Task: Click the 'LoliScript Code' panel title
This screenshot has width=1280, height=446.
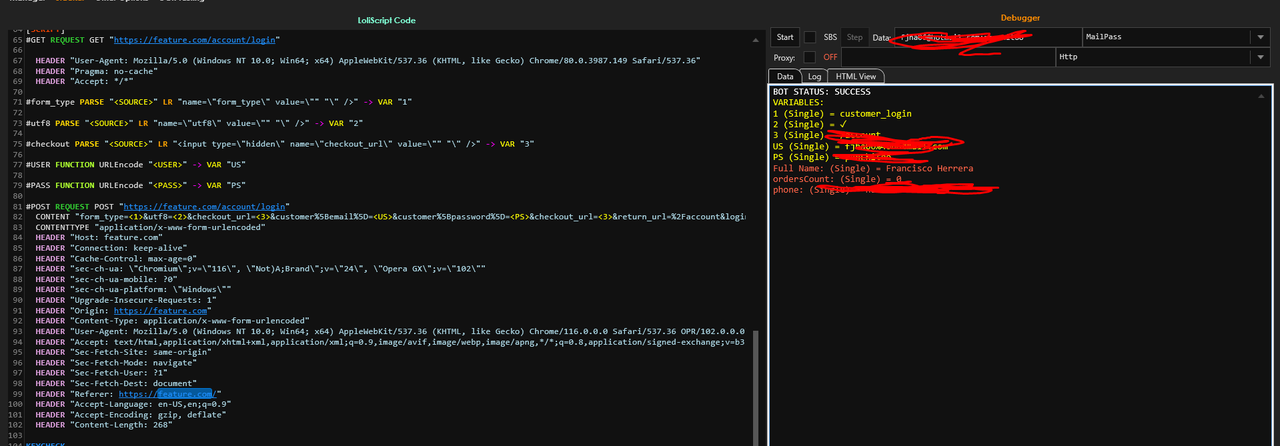Action: (x=385, y=19)
